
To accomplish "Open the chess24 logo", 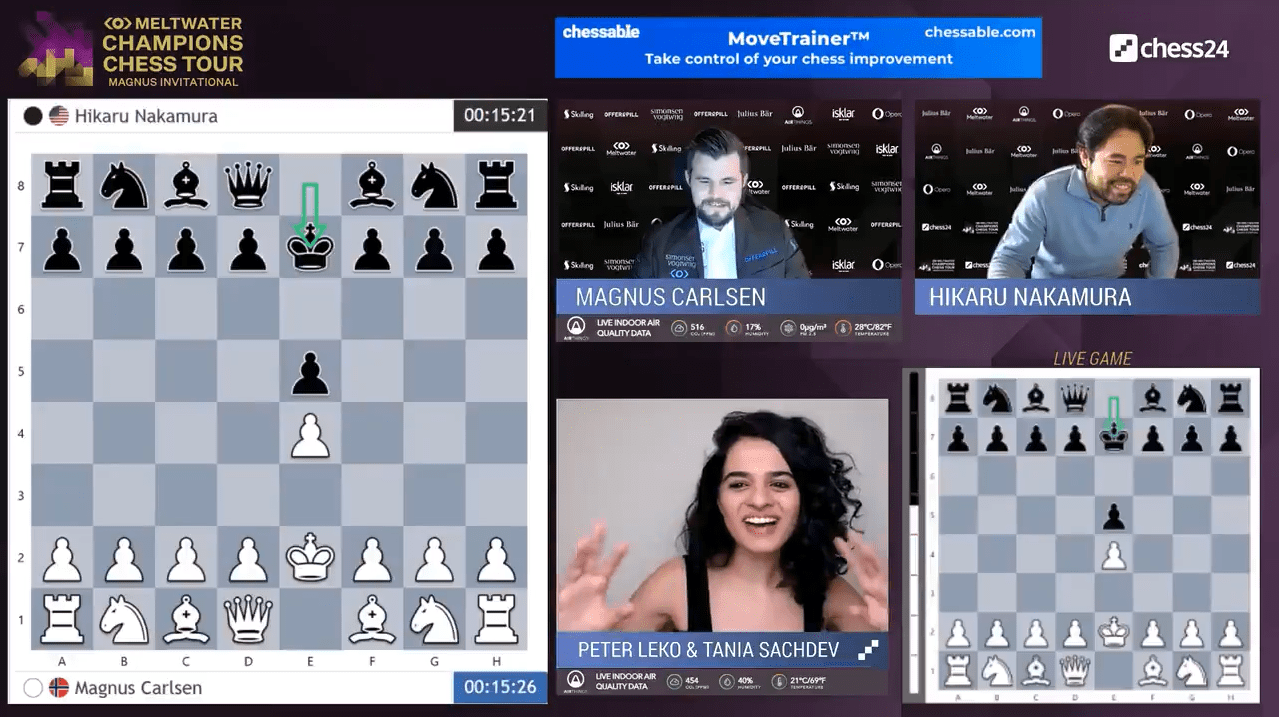I will point(1169,47).
